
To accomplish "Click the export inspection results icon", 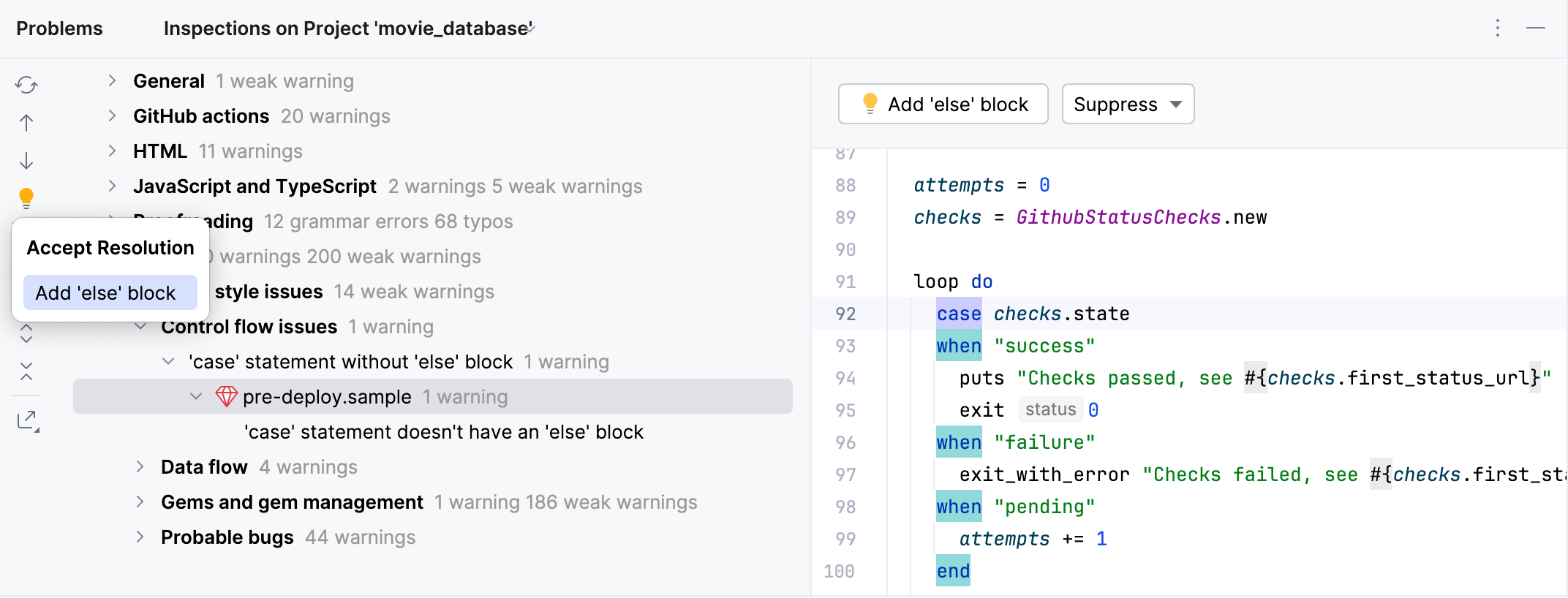I will pyautogui.click(x=28, y=420).
